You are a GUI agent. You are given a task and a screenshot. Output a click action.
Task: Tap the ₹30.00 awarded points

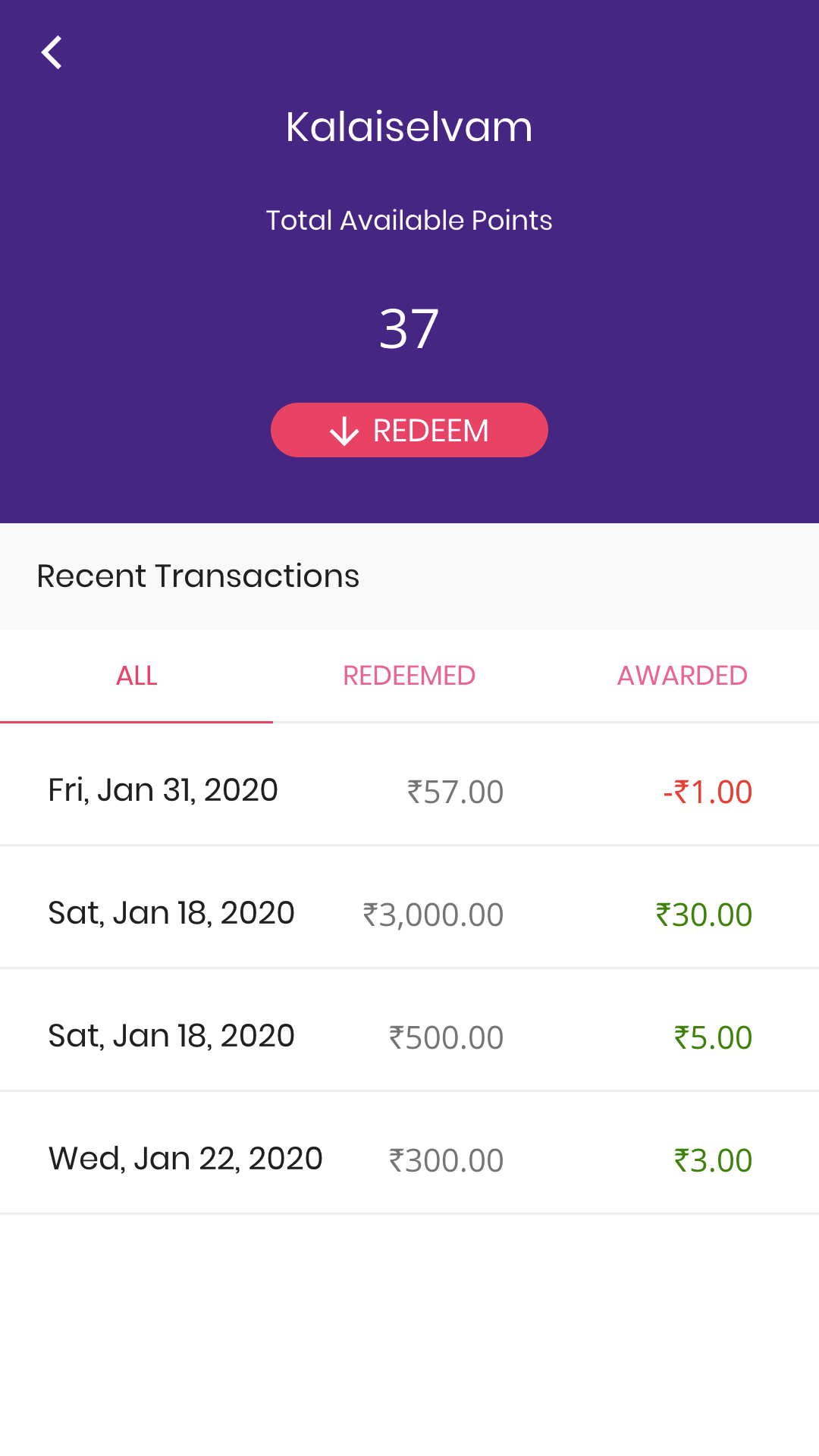coord(704,915)
